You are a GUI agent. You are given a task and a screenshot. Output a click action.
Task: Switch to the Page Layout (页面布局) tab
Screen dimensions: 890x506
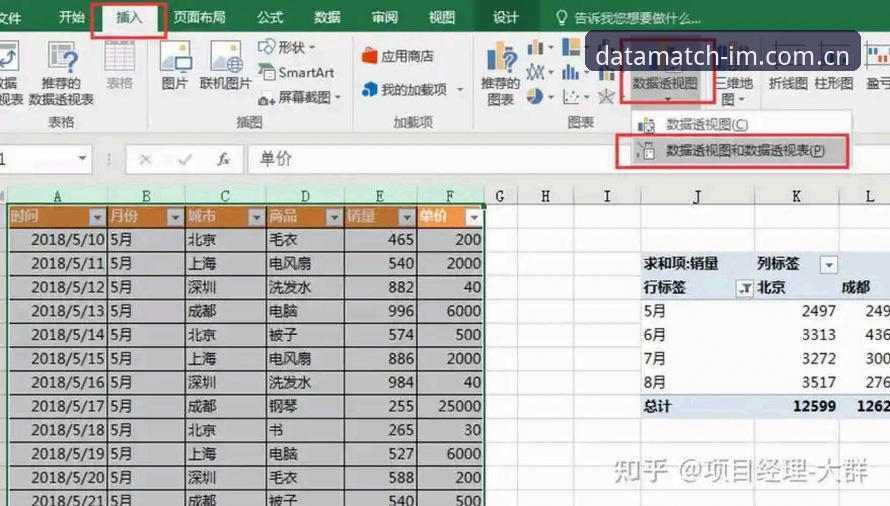pos(199,17)
